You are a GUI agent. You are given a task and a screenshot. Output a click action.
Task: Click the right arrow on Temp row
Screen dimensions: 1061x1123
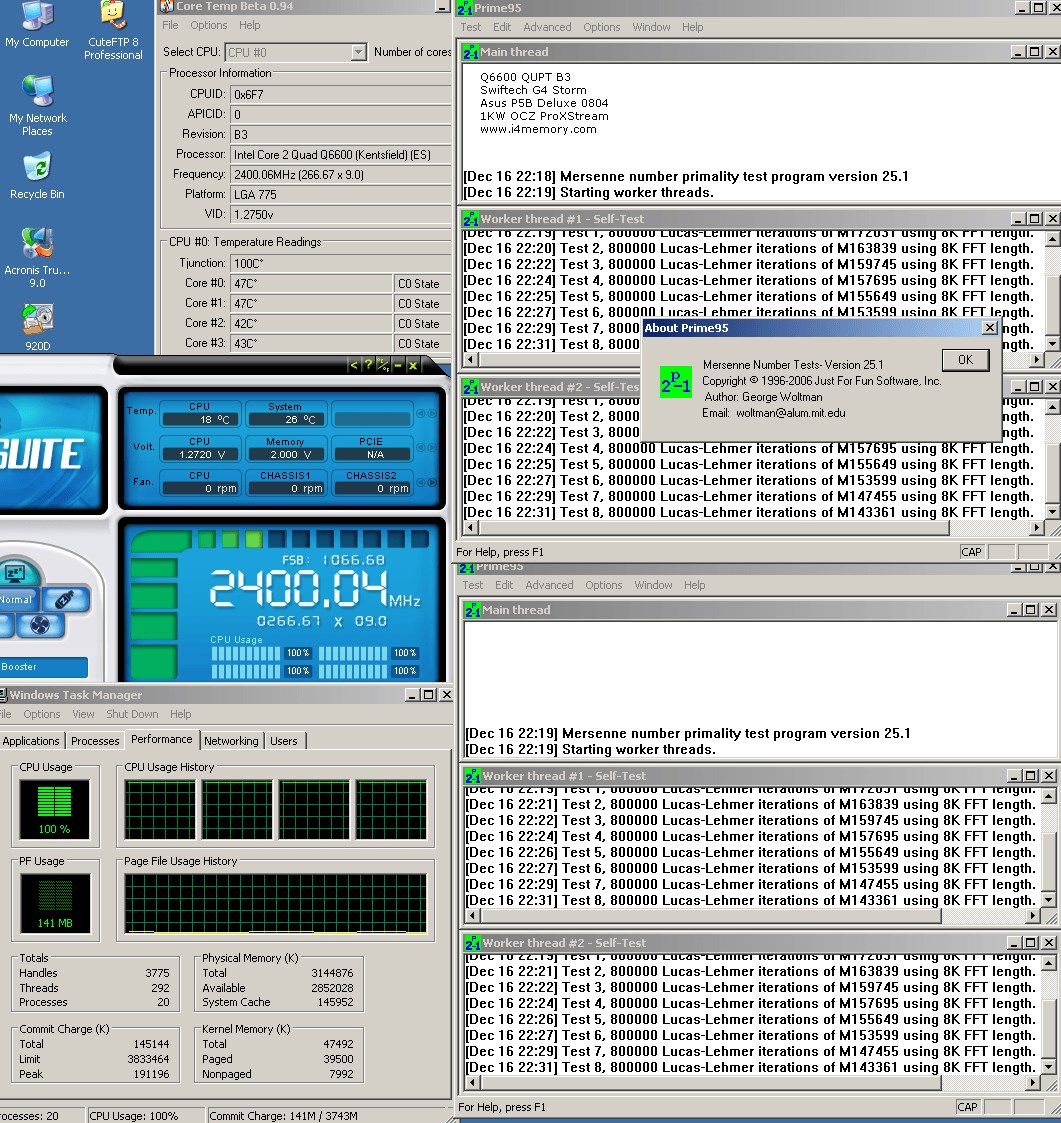click(433, 413)
